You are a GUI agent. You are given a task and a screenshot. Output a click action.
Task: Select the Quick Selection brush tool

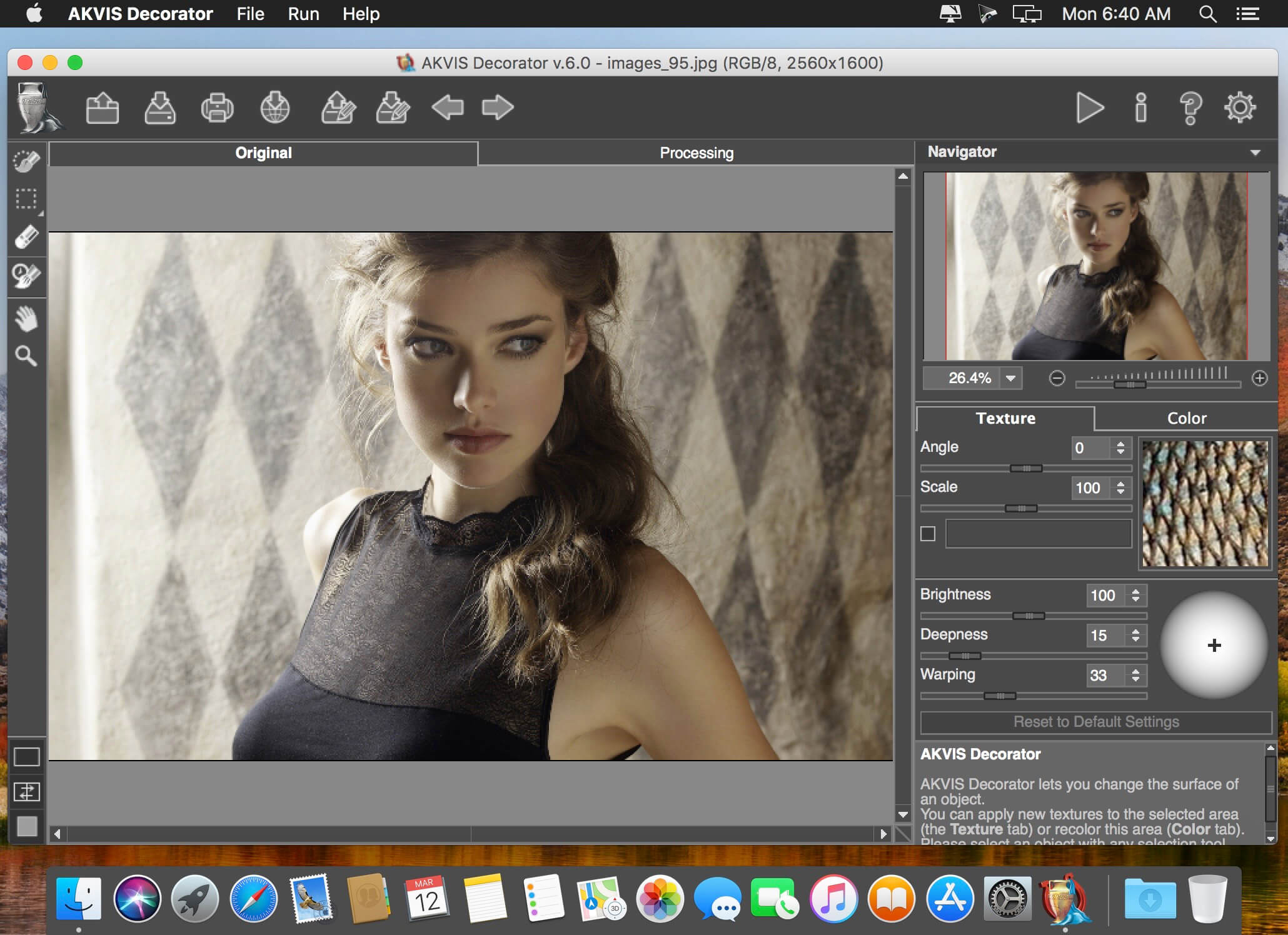coord(26,161)
